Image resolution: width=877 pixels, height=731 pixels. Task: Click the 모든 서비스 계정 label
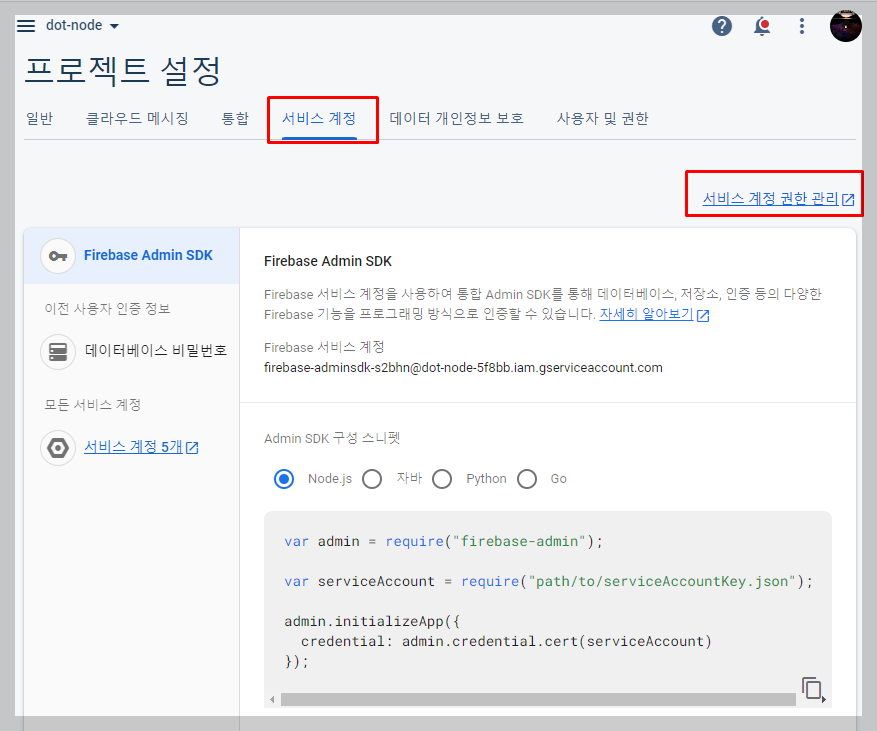[x=93, y=404]
